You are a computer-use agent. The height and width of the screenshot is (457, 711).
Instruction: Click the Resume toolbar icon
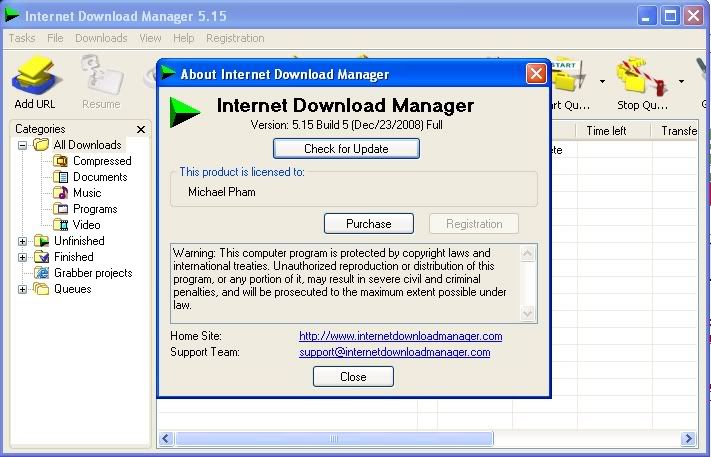point(102,75)
